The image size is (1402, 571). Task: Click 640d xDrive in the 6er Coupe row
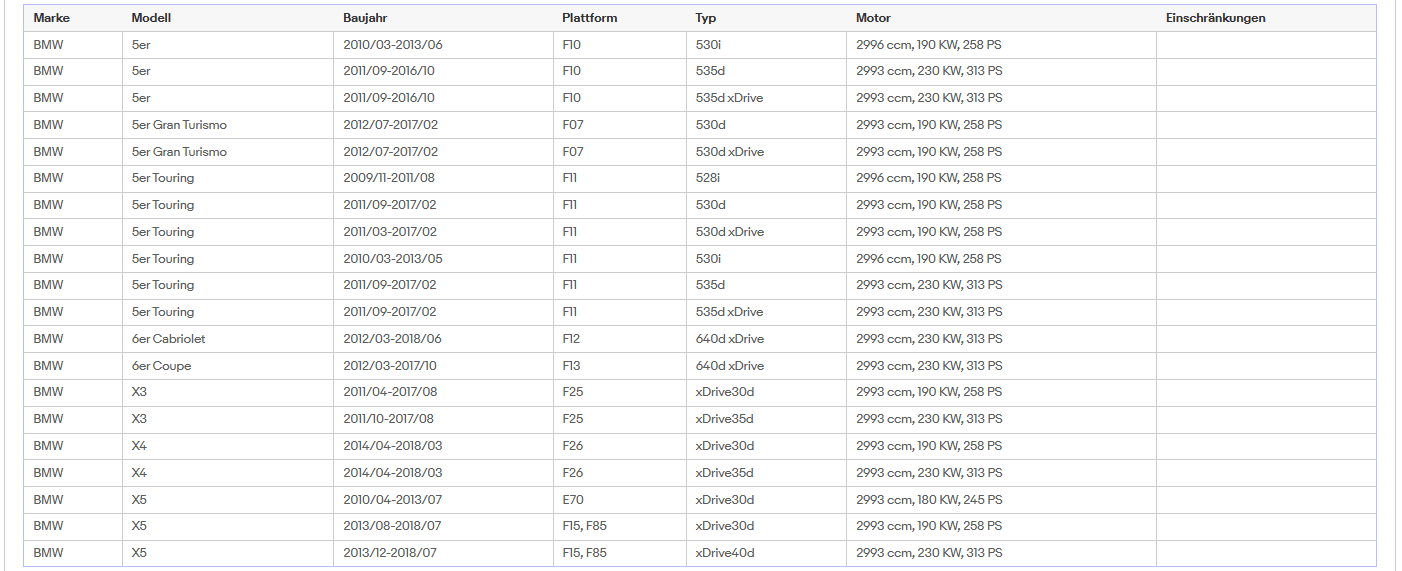[x=766, y=366]
